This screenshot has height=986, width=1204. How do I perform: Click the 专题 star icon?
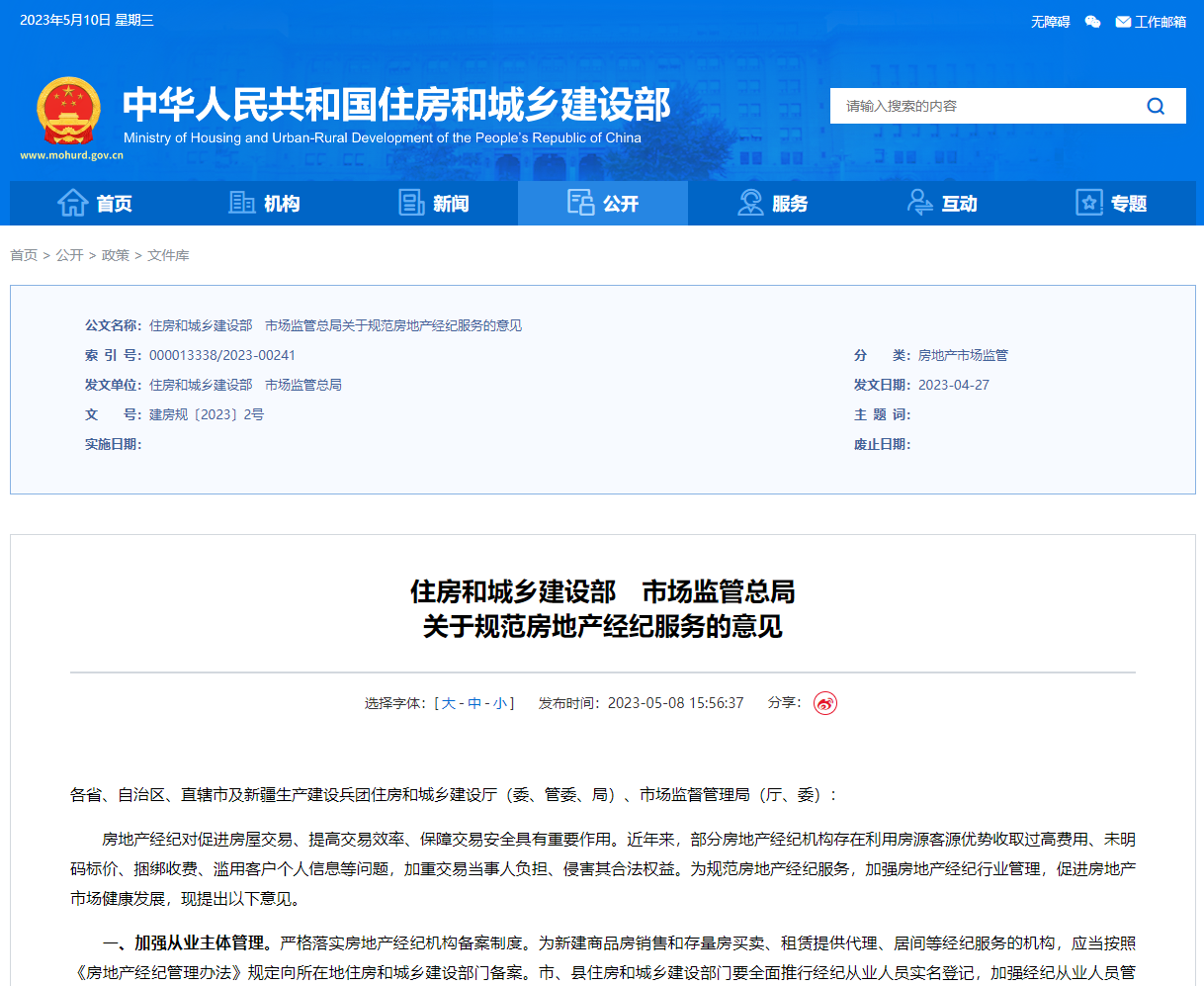pyautogui.click(x=1088, y=203)
